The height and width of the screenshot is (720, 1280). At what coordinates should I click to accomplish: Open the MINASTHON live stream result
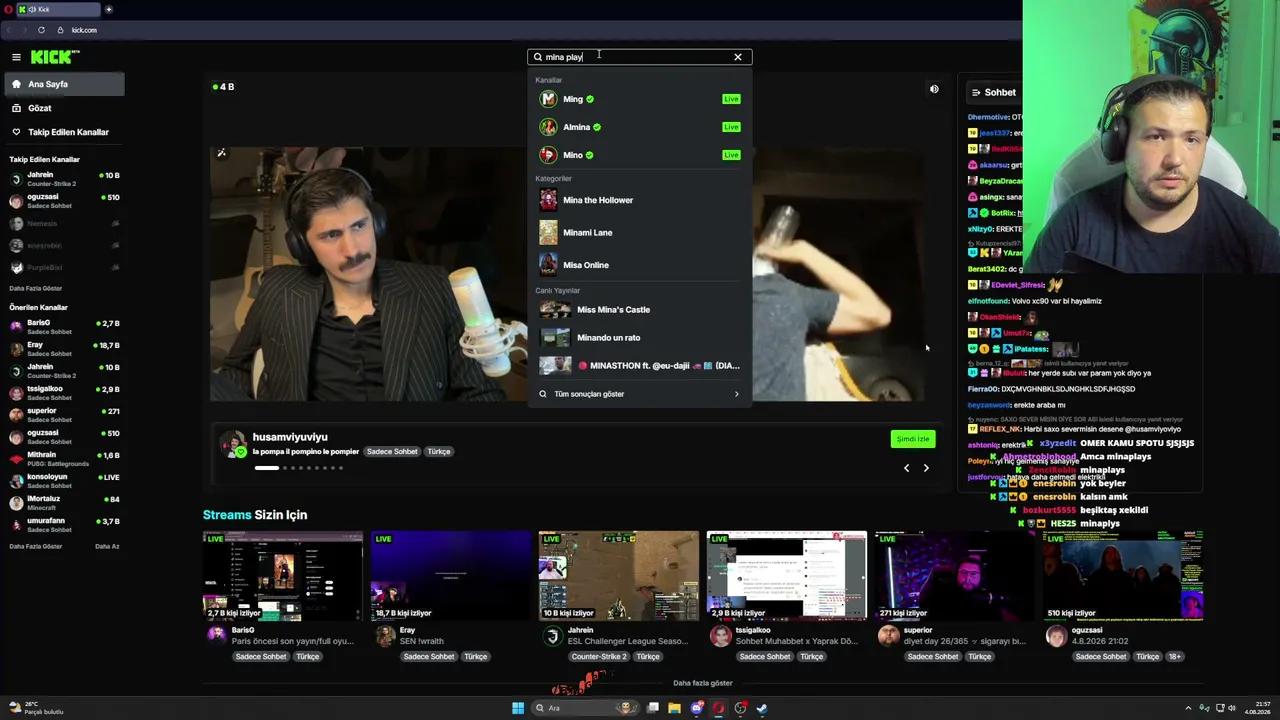coord(640,366)
